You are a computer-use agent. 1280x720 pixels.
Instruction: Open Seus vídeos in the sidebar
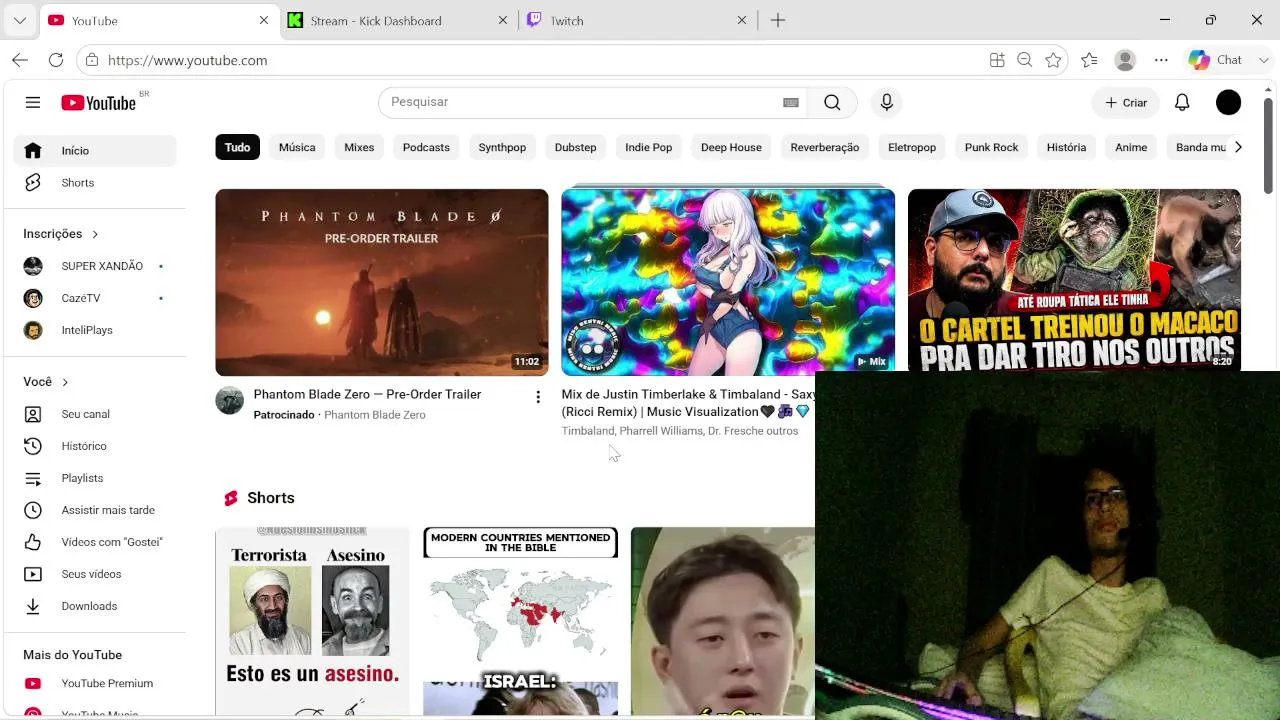click(95, 574)
